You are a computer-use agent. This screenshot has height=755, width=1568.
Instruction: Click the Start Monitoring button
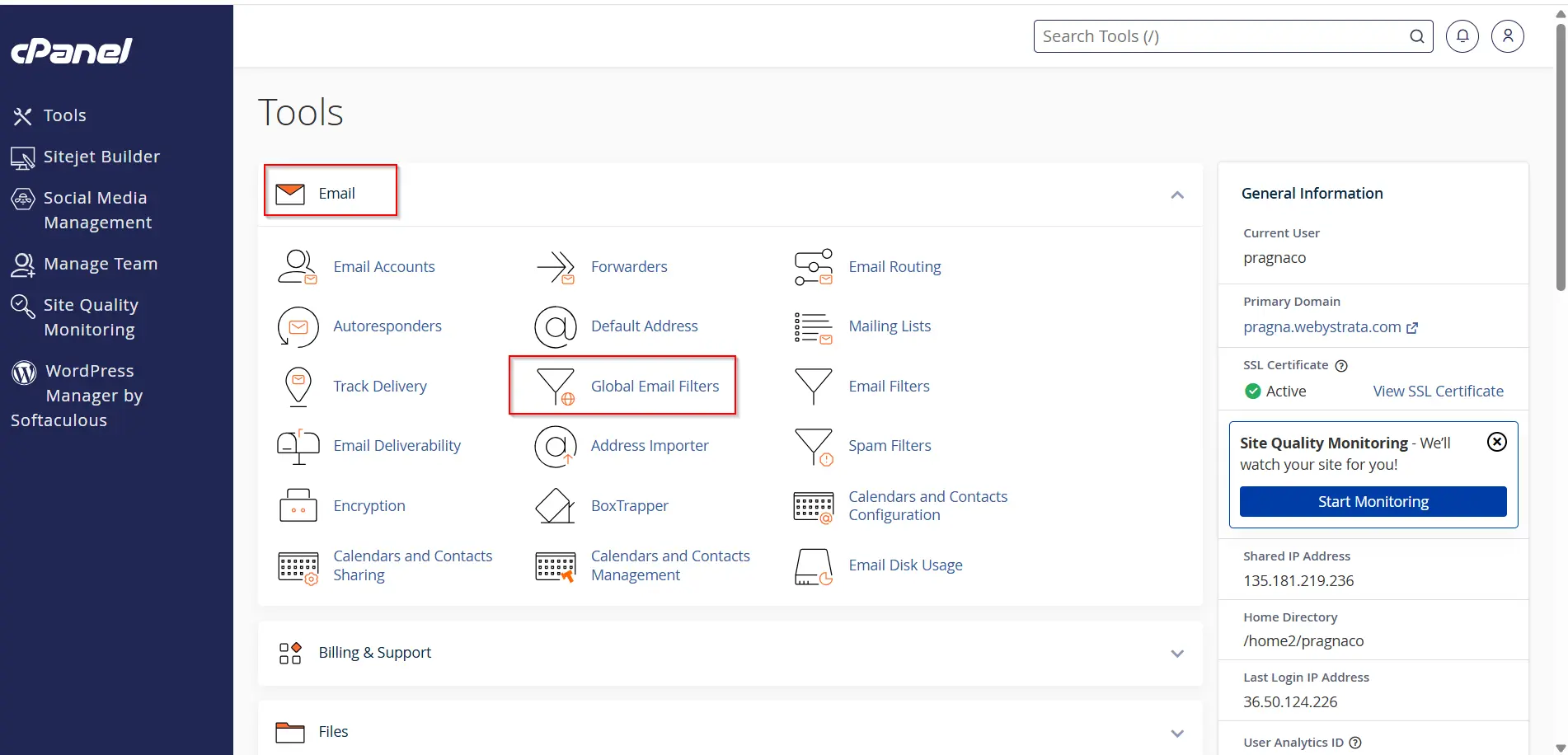point(1373,502)
